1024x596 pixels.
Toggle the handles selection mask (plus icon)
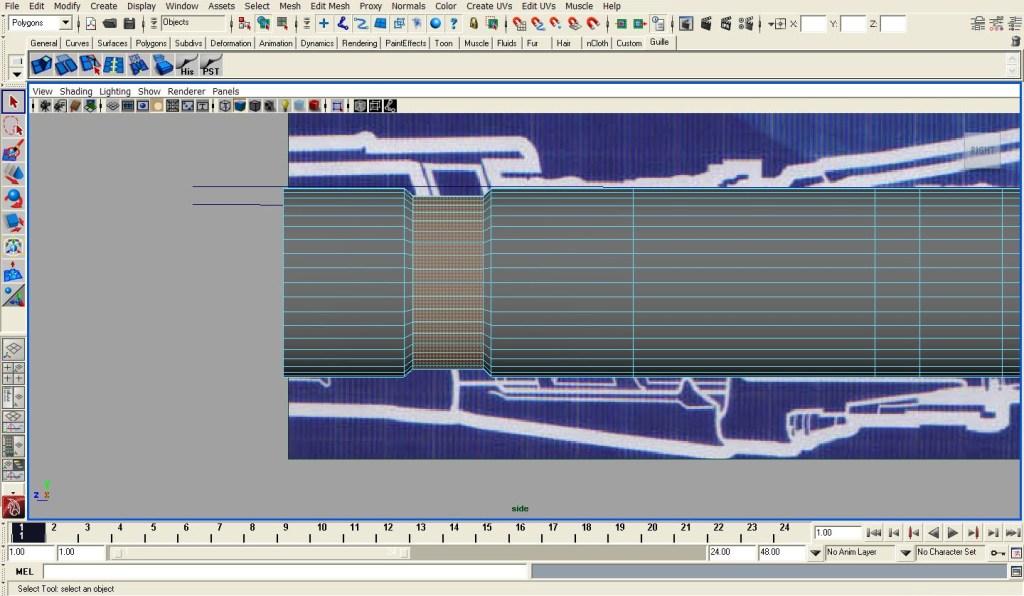click(324, 24)
